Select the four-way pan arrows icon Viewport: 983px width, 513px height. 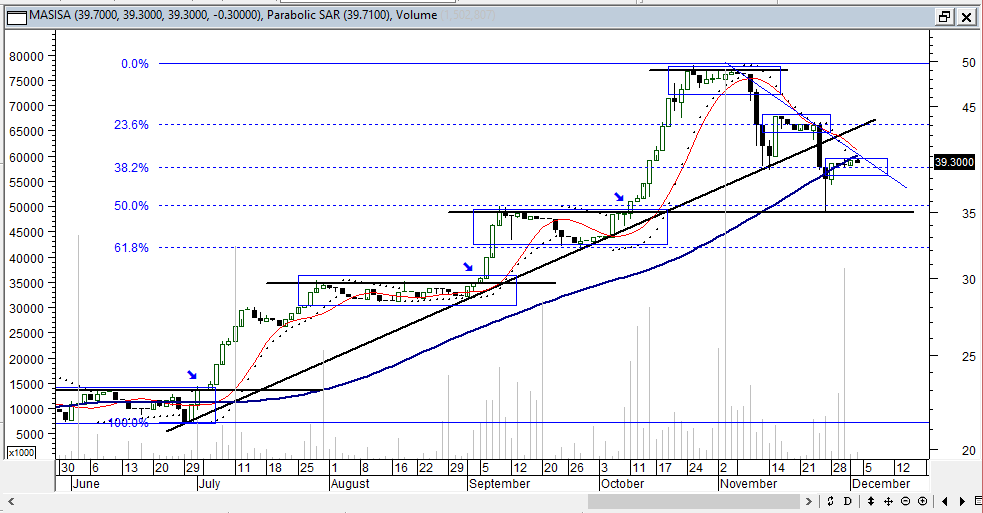[x=888, y=501]
